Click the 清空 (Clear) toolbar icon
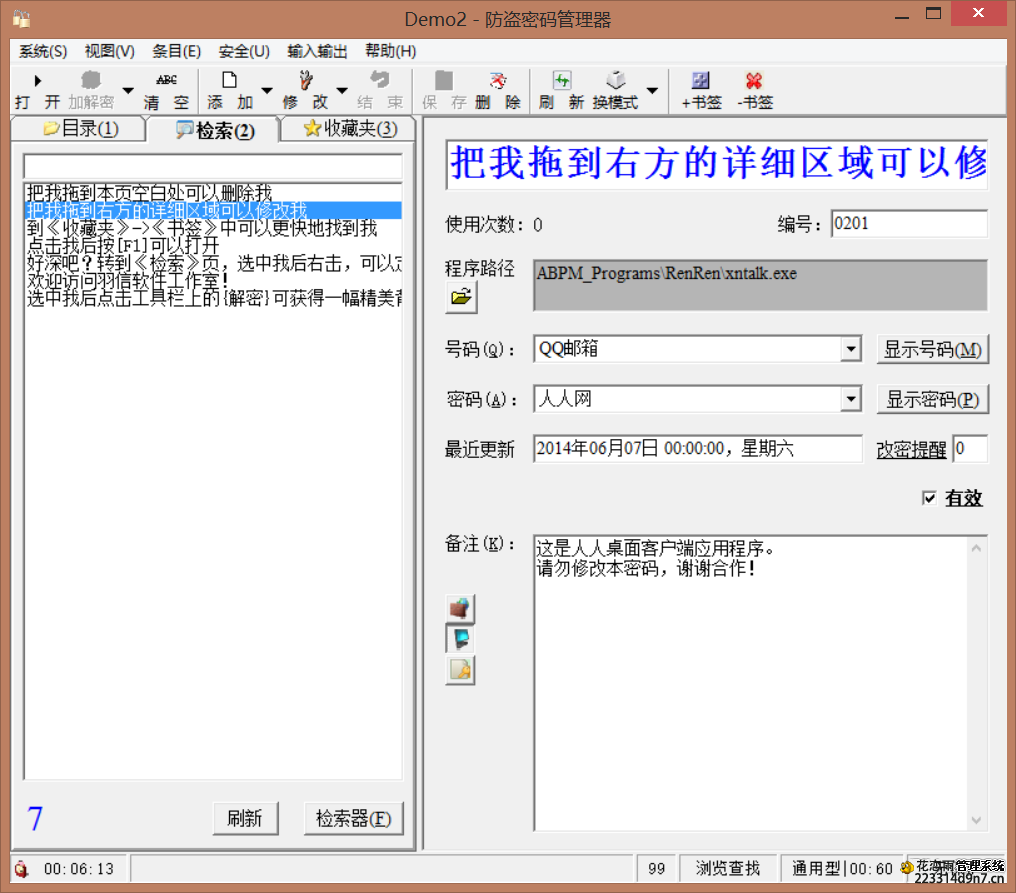Image resolution: width=1016 pixels, height=893 pixels. [x=166, y=90]
